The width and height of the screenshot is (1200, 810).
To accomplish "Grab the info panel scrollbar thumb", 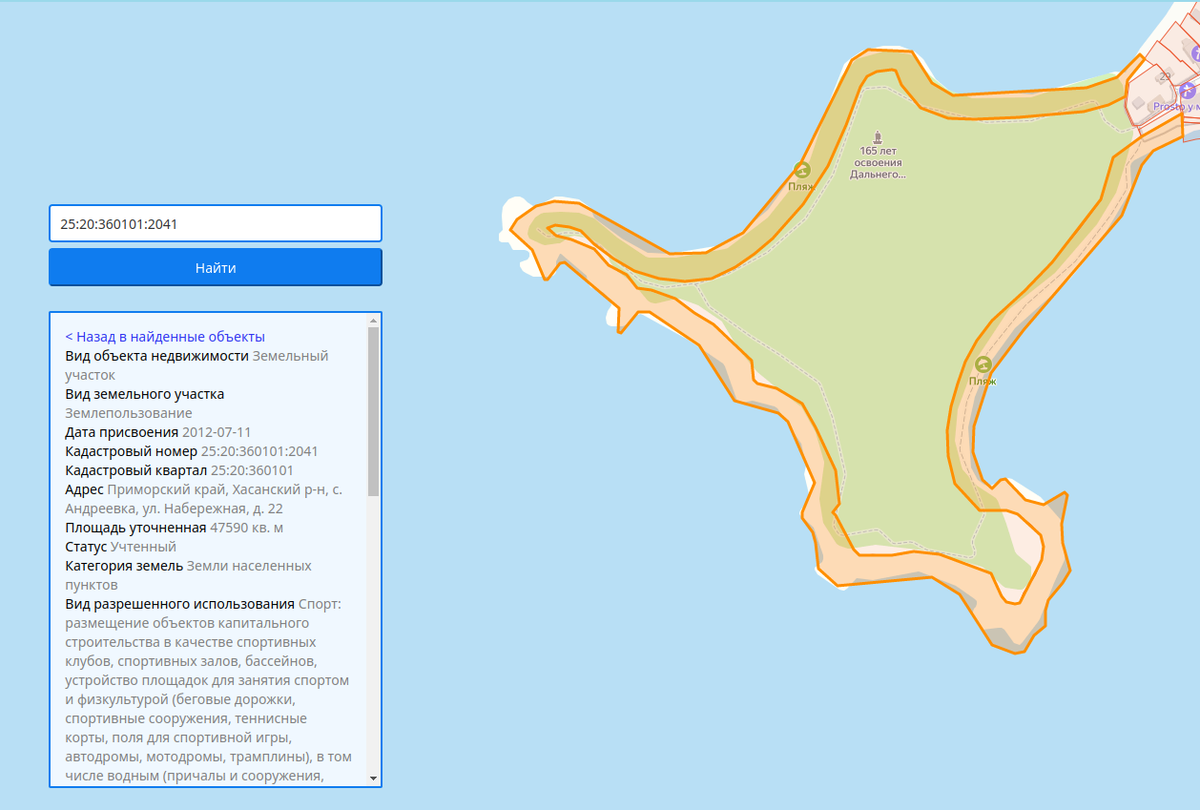I will point(374,410).
